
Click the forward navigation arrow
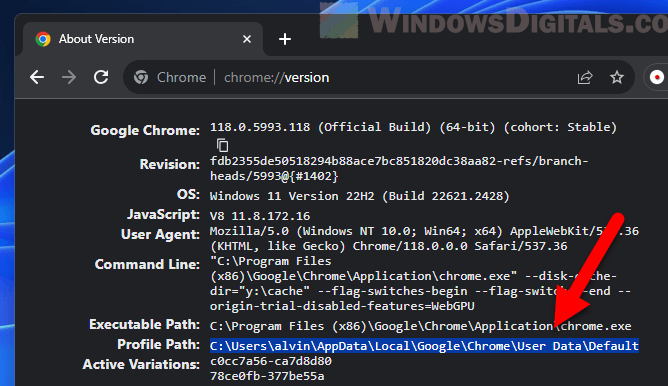click(x=69, y=77)
